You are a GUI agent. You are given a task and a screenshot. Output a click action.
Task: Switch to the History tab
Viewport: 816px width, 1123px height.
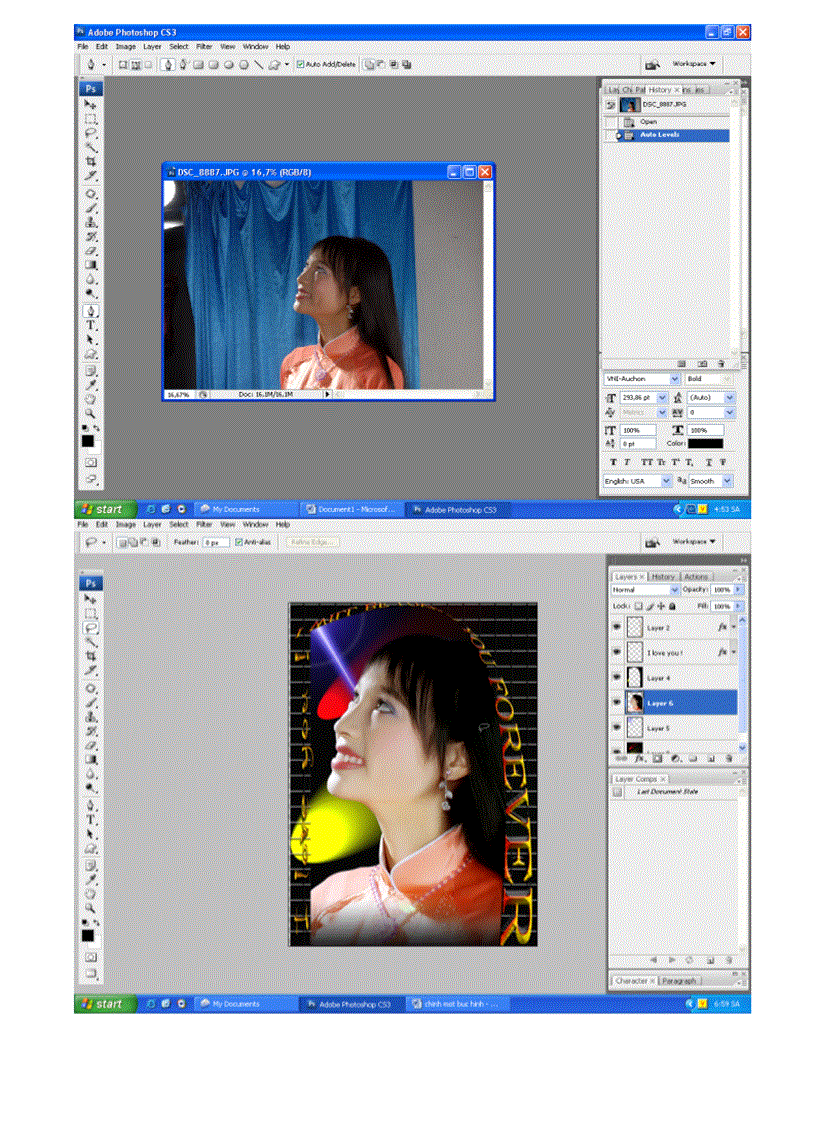(663, 576)
